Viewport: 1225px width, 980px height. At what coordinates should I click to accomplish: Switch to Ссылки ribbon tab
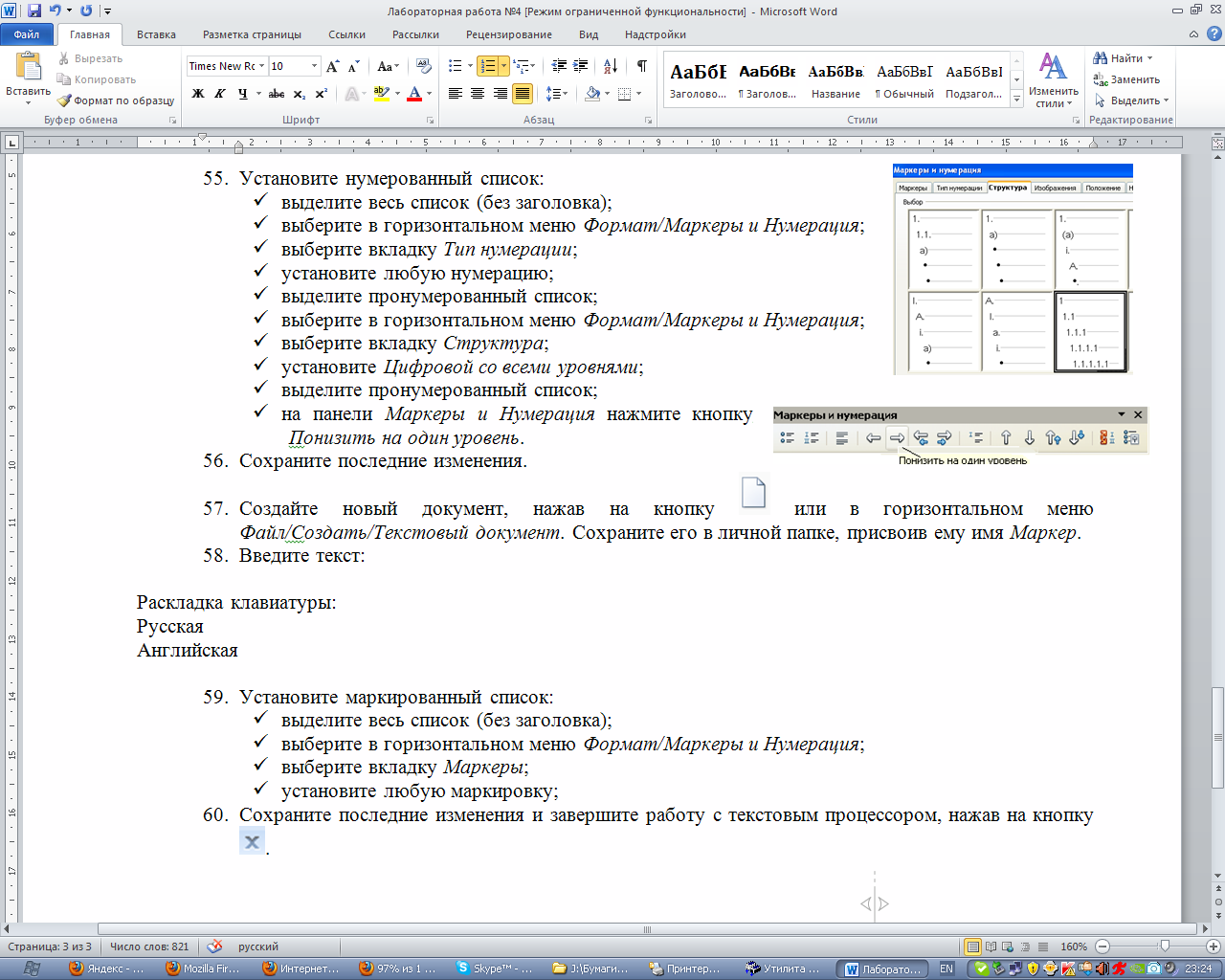click(346, 34)
